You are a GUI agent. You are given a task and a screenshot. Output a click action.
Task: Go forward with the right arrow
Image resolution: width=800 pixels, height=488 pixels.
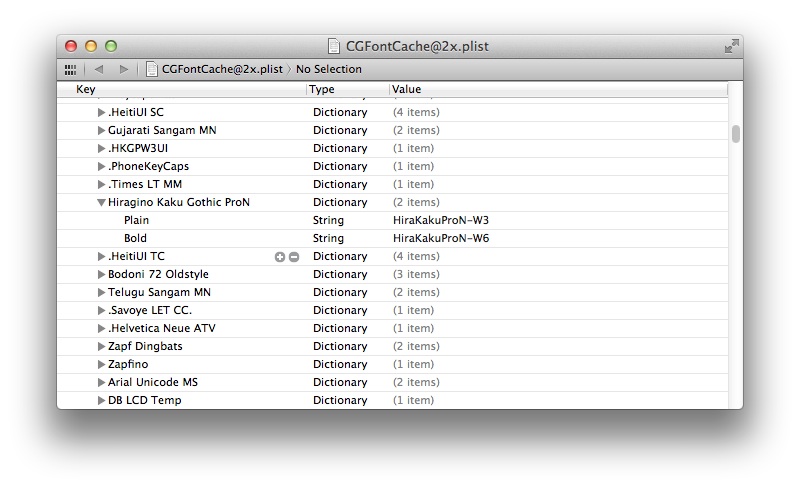[x=123, y=69]
